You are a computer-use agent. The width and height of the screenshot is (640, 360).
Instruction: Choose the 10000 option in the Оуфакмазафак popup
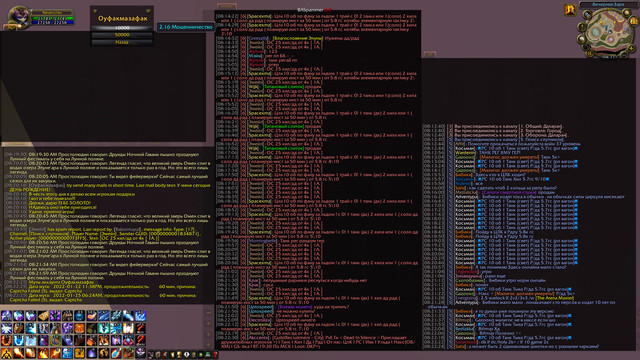[122, 28]
